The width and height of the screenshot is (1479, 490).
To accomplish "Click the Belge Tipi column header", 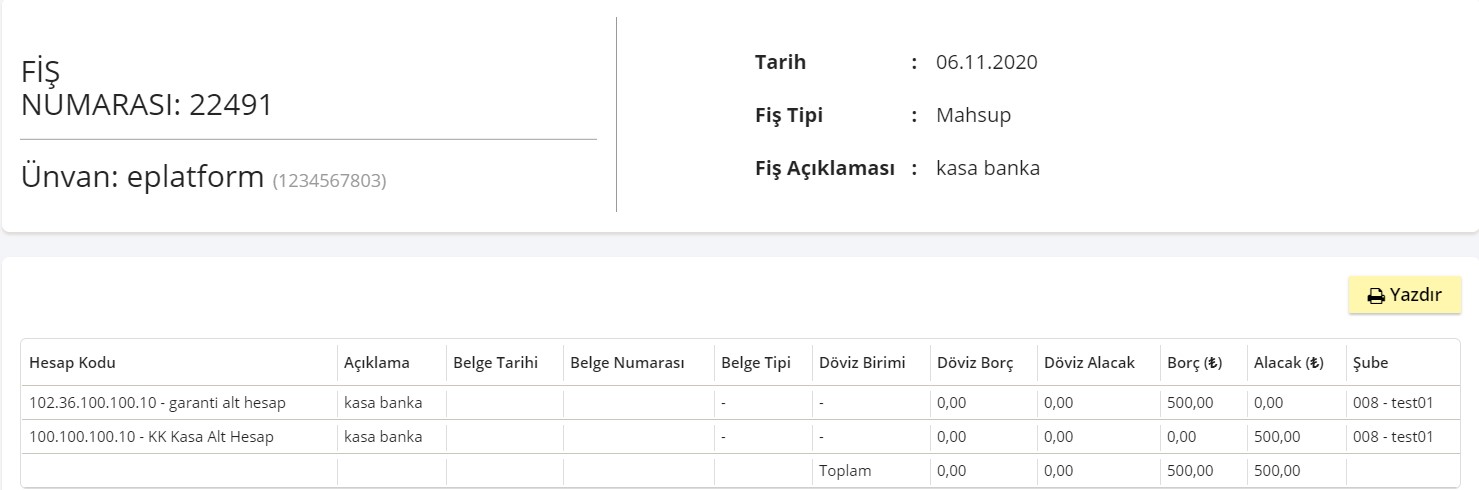I will [756, 363].
